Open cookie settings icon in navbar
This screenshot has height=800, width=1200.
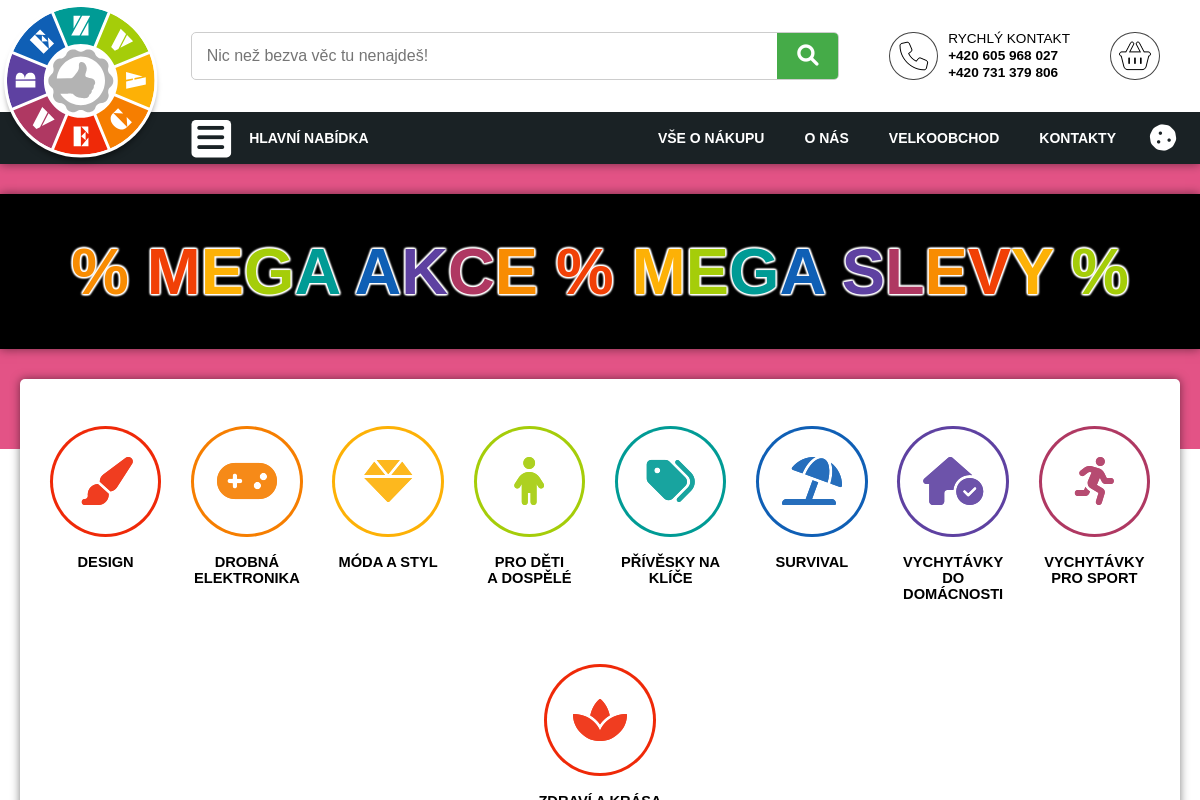1163,138
